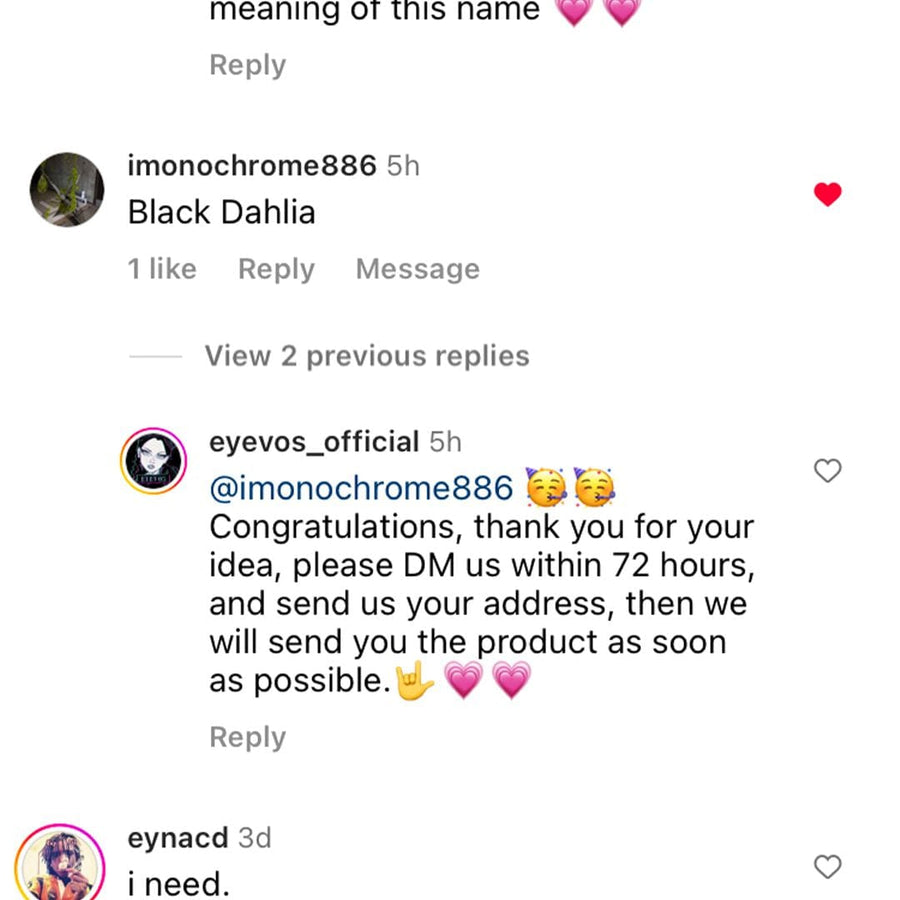The image size is (900, 900).
Task: Like eynacd's 'i need.' comment
Action: (x=827, y=867)
